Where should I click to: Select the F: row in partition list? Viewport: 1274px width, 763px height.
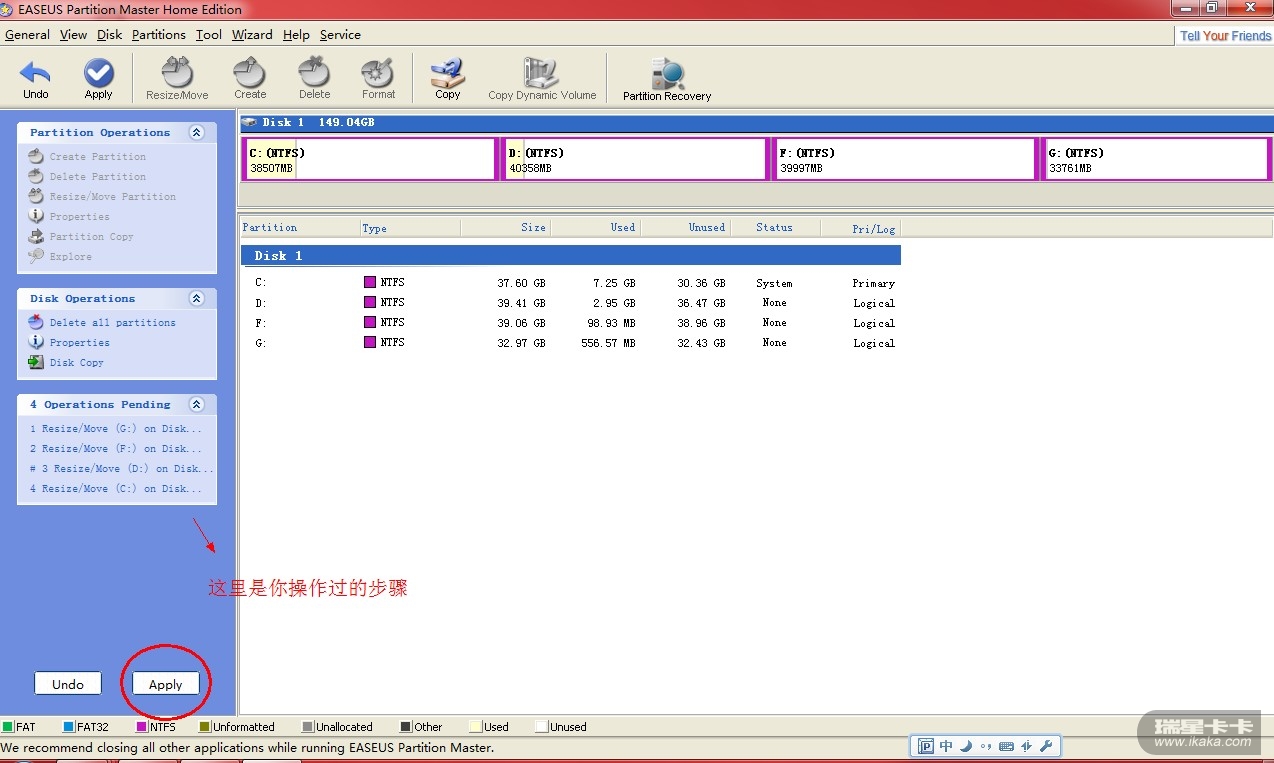[x=571, y=323]
